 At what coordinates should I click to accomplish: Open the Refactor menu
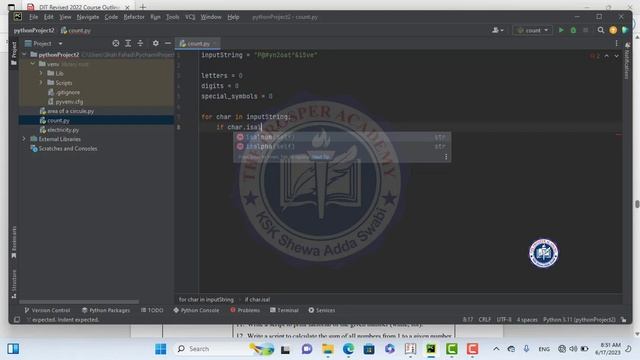(x=134, y=17)
